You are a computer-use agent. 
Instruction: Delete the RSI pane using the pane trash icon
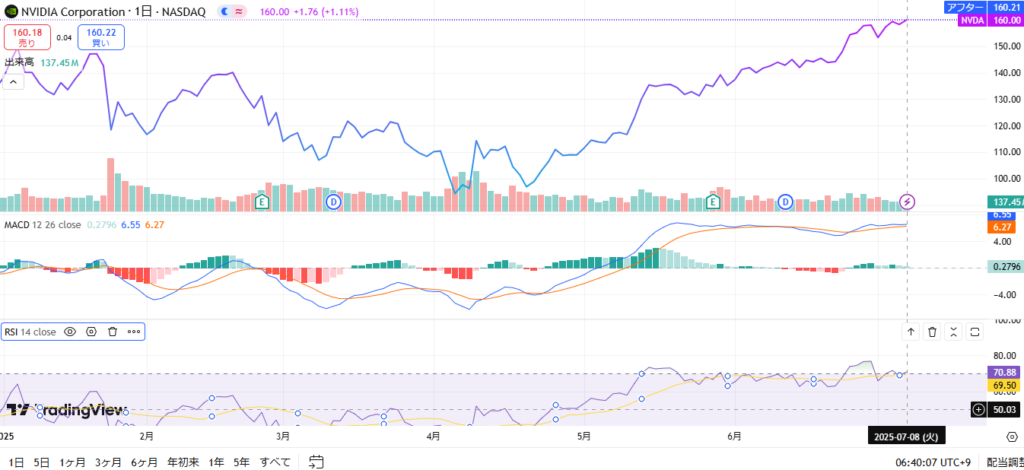[x=933, y=332]
